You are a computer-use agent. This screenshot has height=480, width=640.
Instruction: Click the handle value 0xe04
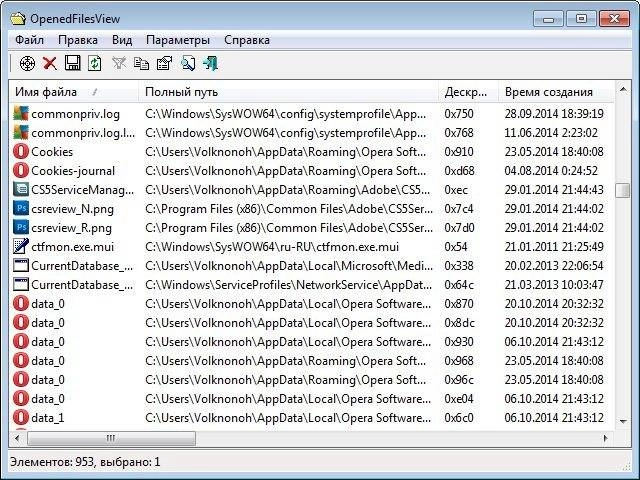point(459,398)
